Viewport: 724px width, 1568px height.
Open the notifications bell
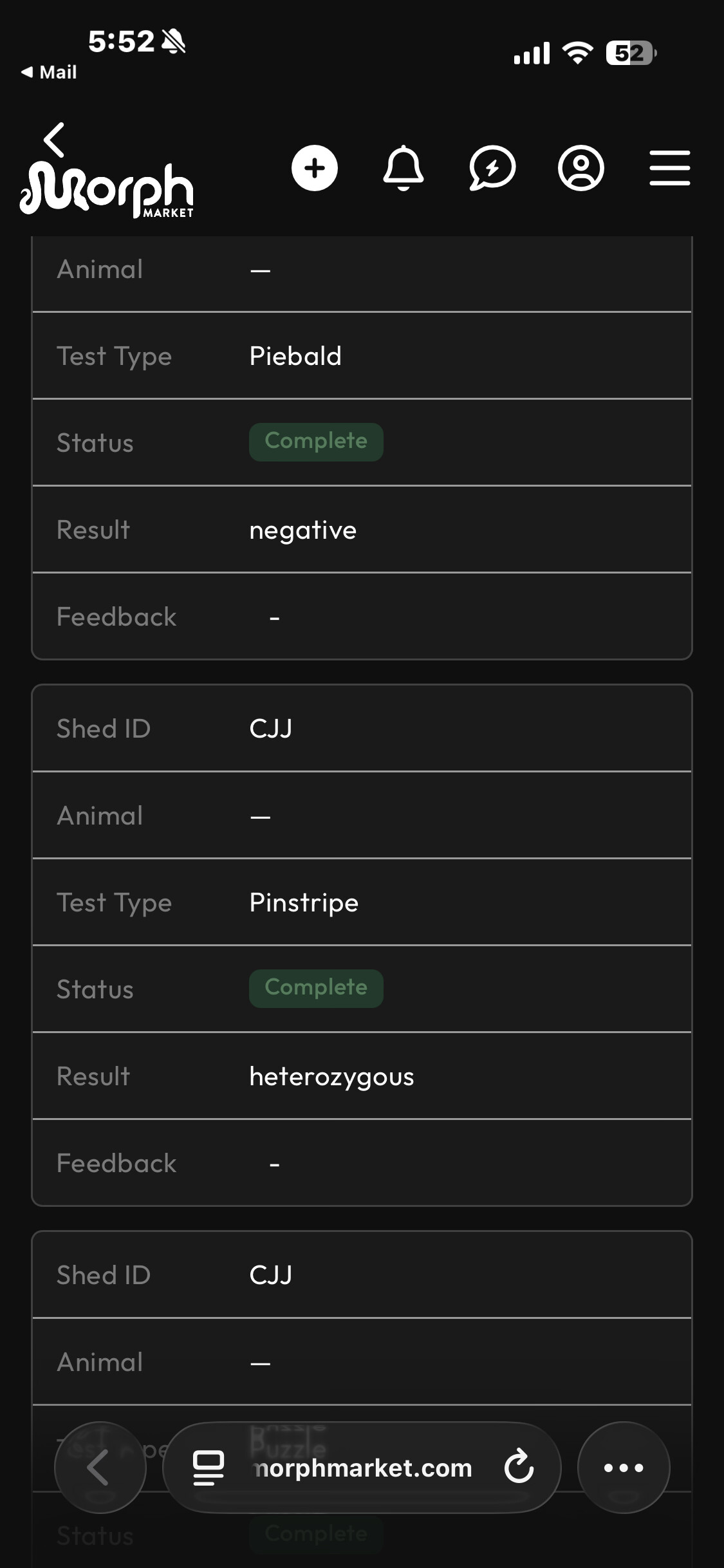[x=404, y=169]
